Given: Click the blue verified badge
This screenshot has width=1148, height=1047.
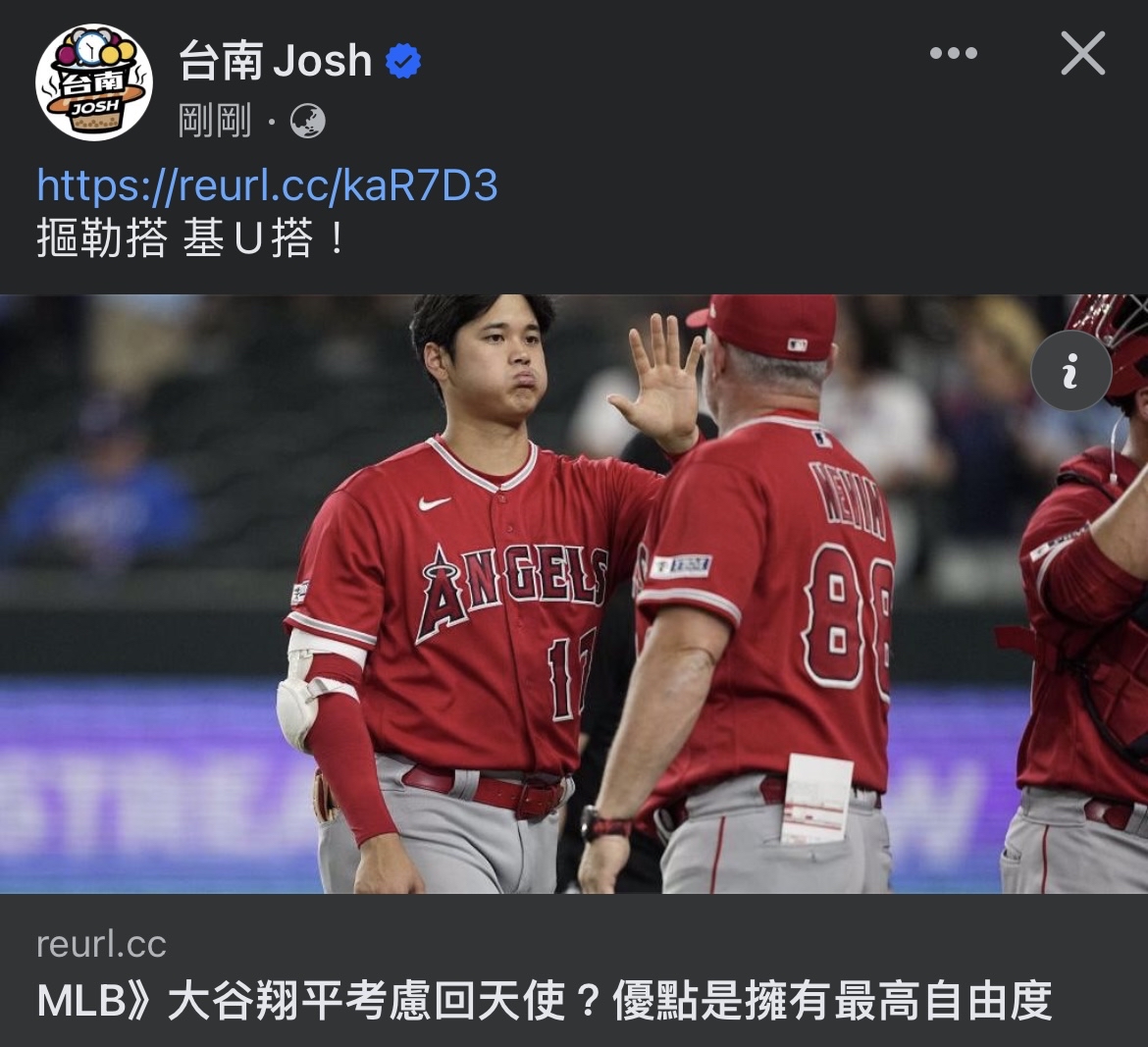Looking at the screenshot, I should click(x=402, y=61).
